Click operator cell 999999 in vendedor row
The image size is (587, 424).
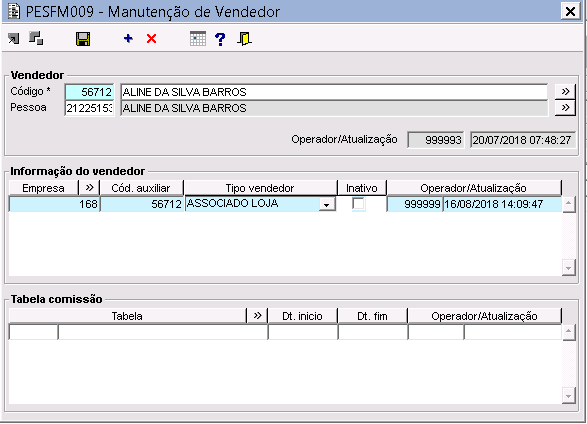[x=415, y=204]
